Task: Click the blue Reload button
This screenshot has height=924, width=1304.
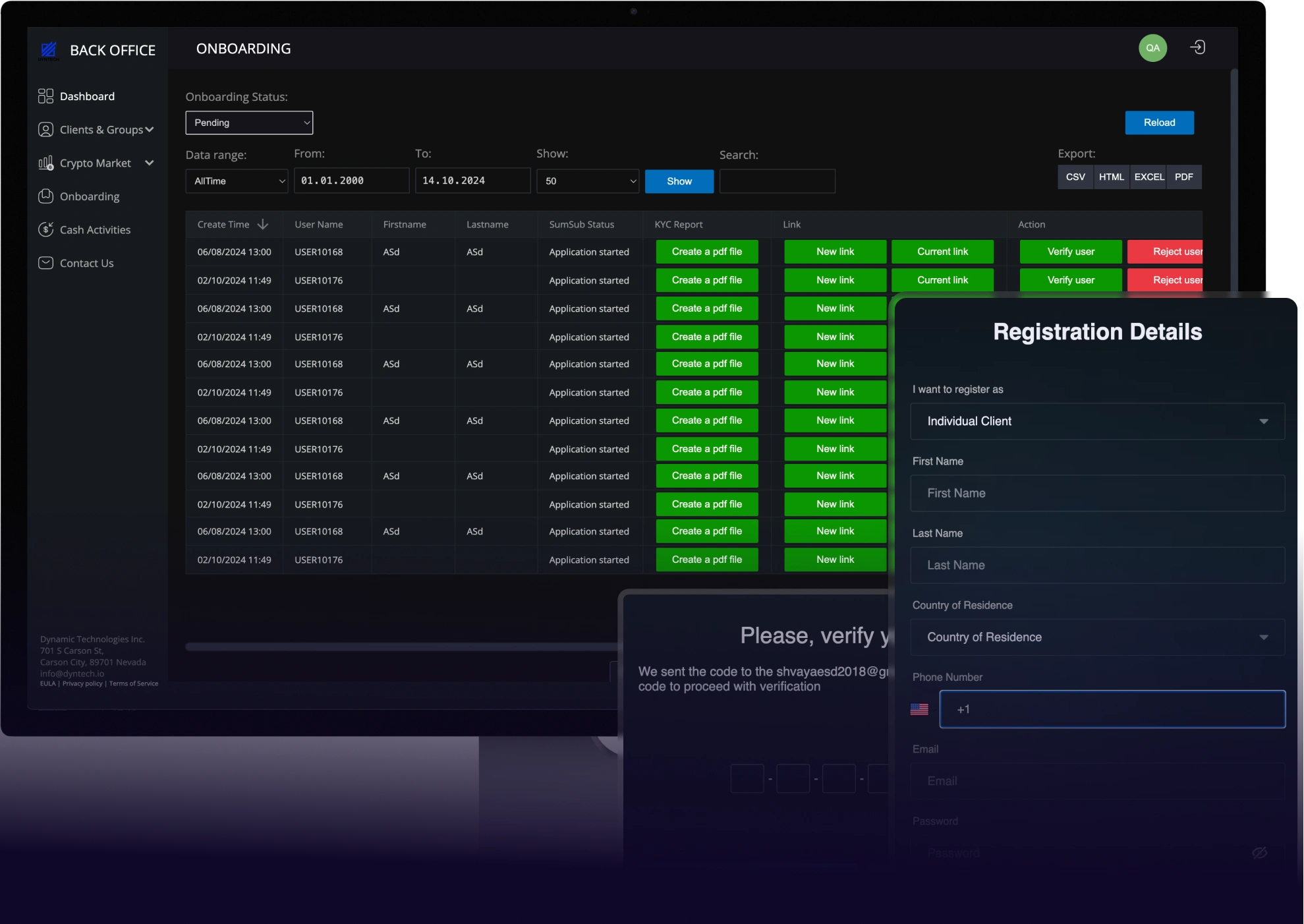Action: click(1159, 123)
